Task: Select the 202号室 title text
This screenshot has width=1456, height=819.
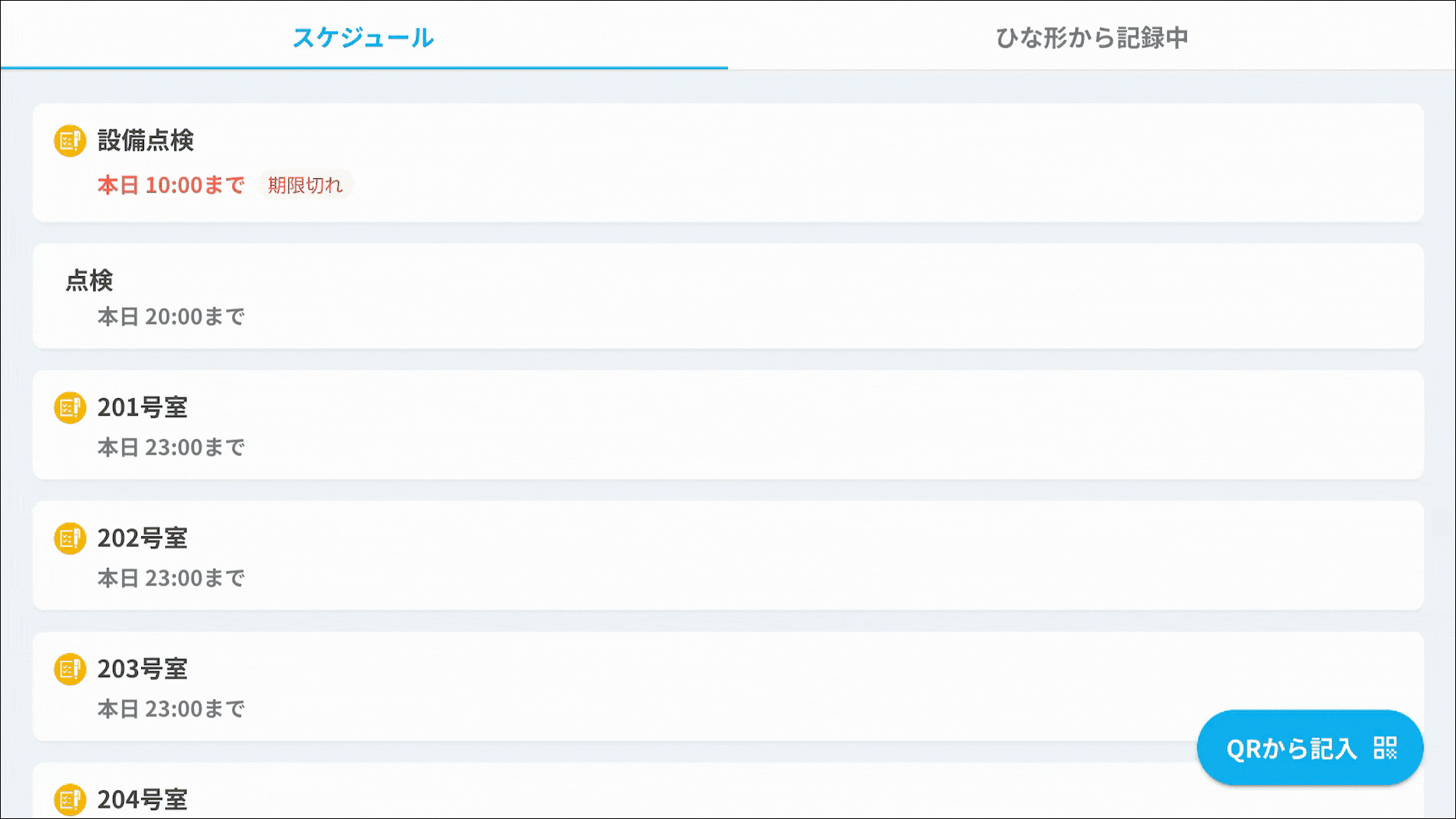Action: coord(143,538)
